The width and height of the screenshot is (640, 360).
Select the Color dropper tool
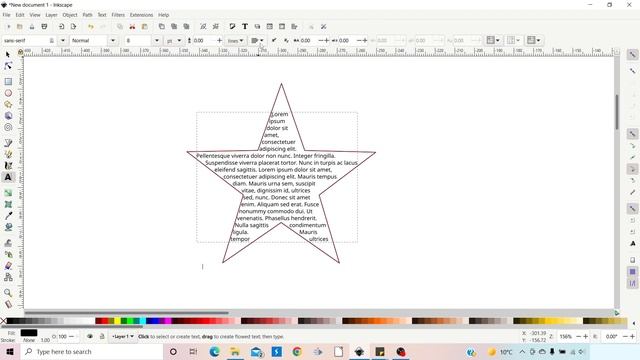[x=8, y=216]
